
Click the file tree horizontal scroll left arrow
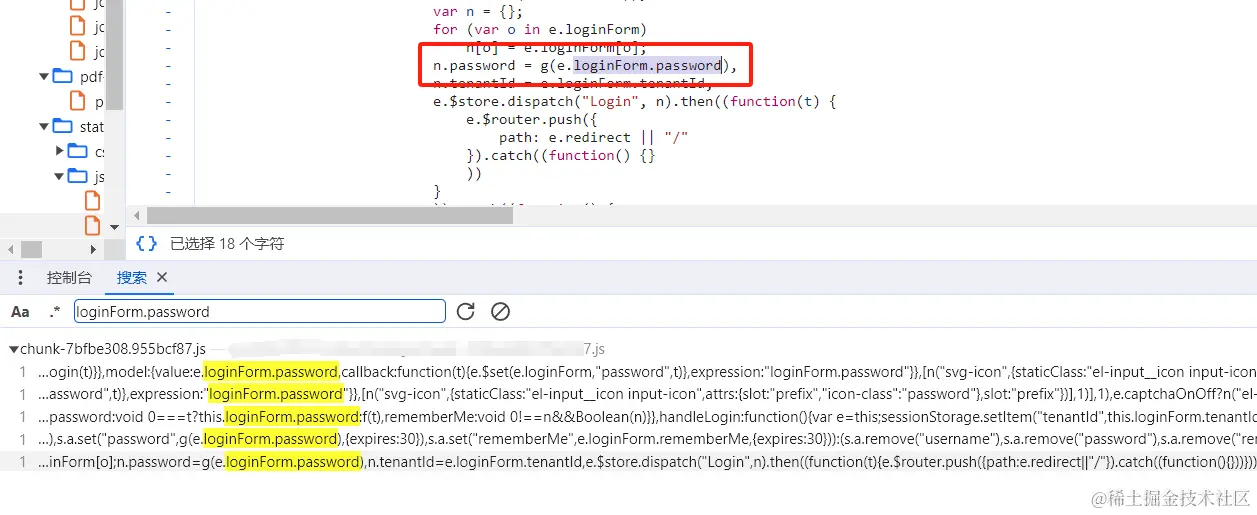(9, 249)
